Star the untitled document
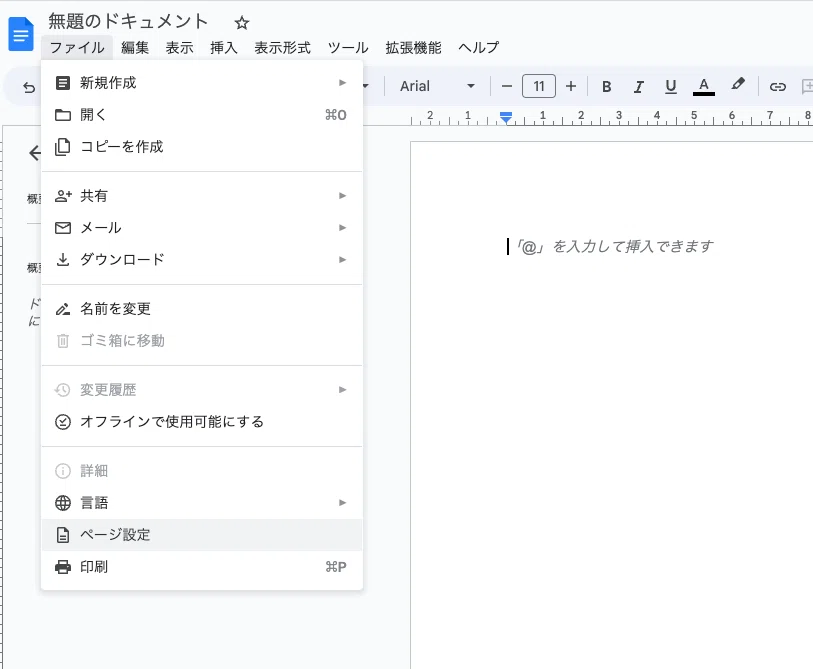813x669 pixels. pos(241,22)
